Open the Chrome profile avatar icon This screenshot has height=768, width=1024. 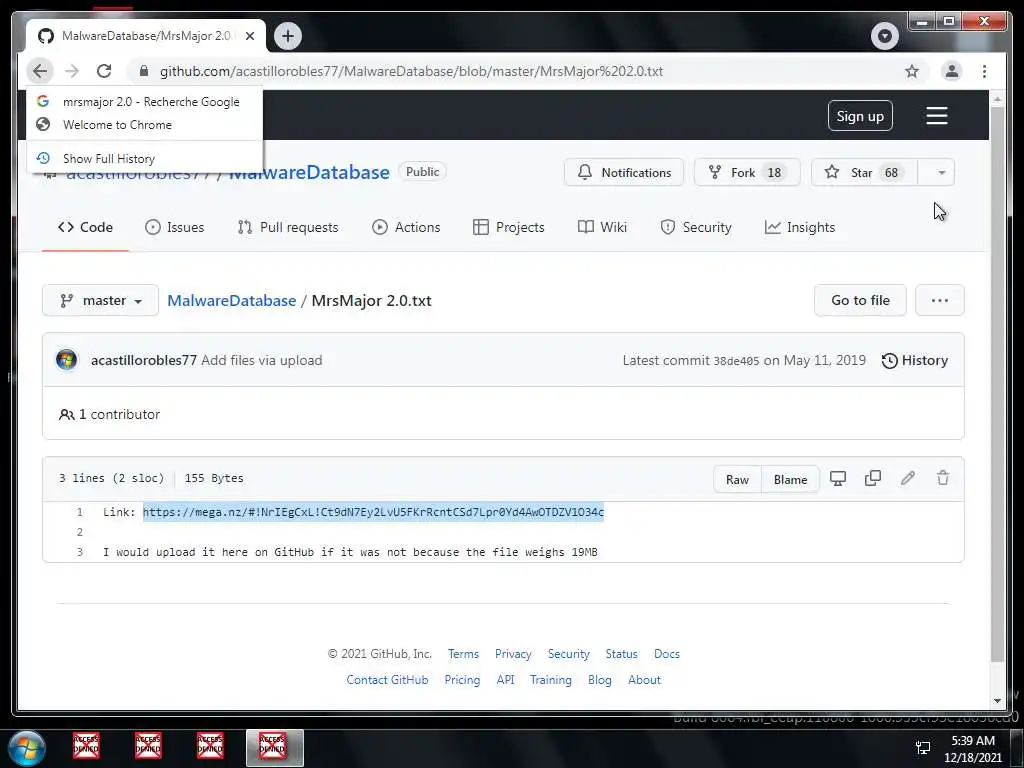pyautogui.click(x=952, y=71)
